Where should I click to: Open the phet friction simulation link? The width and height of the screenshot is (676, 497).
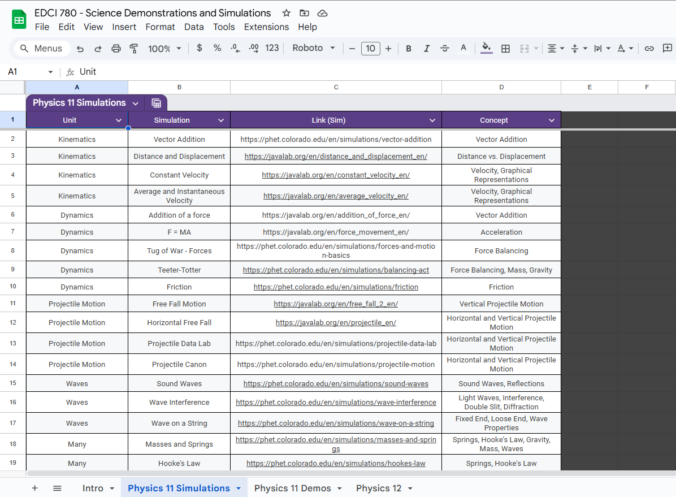click(336, 287)
